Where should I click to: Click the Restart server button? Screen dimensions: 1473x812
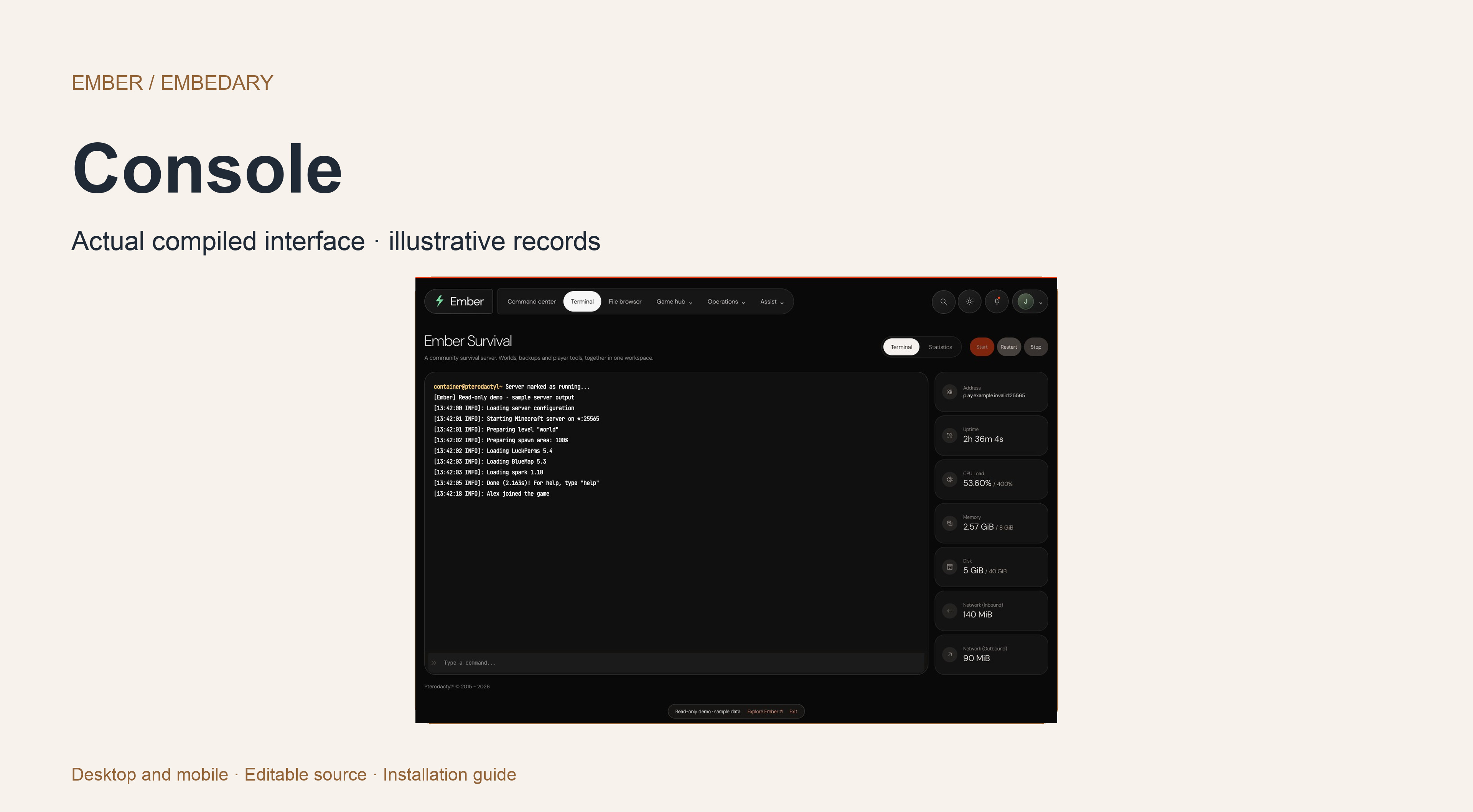pyautogui.click(x=1008, y=347)
